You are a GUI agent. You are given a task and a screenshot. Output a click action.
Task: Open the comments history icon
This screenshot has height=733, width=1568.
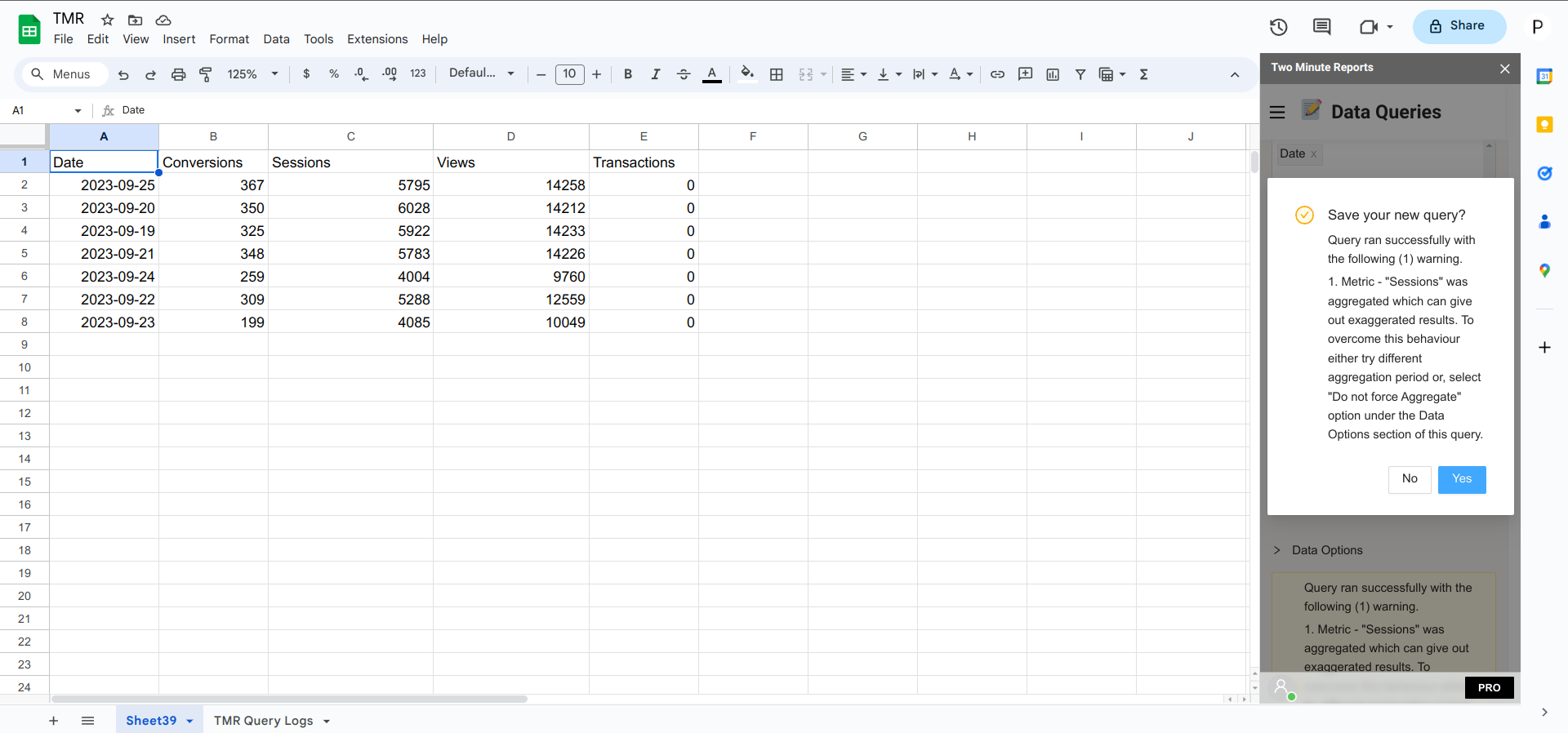tap(1321, 27)
